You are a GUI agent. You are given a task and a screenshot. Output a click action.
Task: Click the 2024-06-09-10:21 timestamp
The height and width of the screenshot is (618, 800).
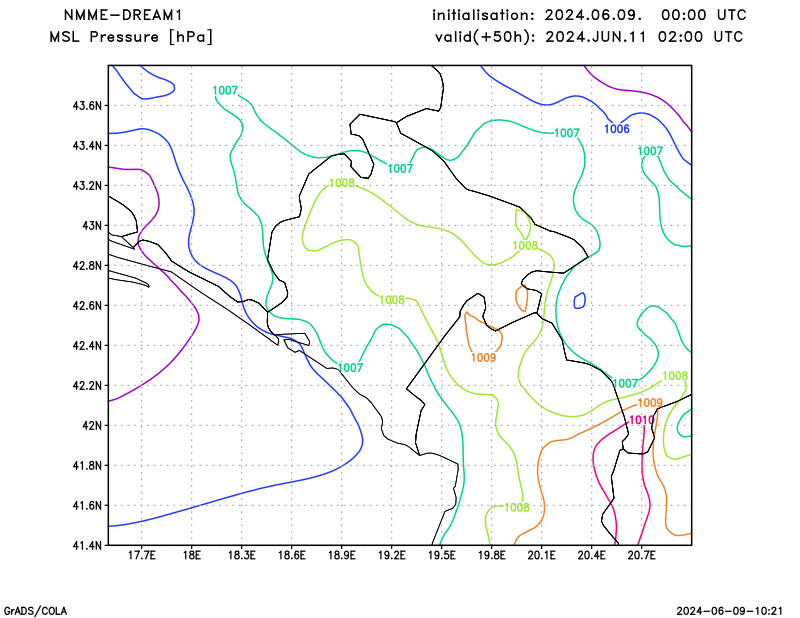pyautogui.click(x=730, y=611)
